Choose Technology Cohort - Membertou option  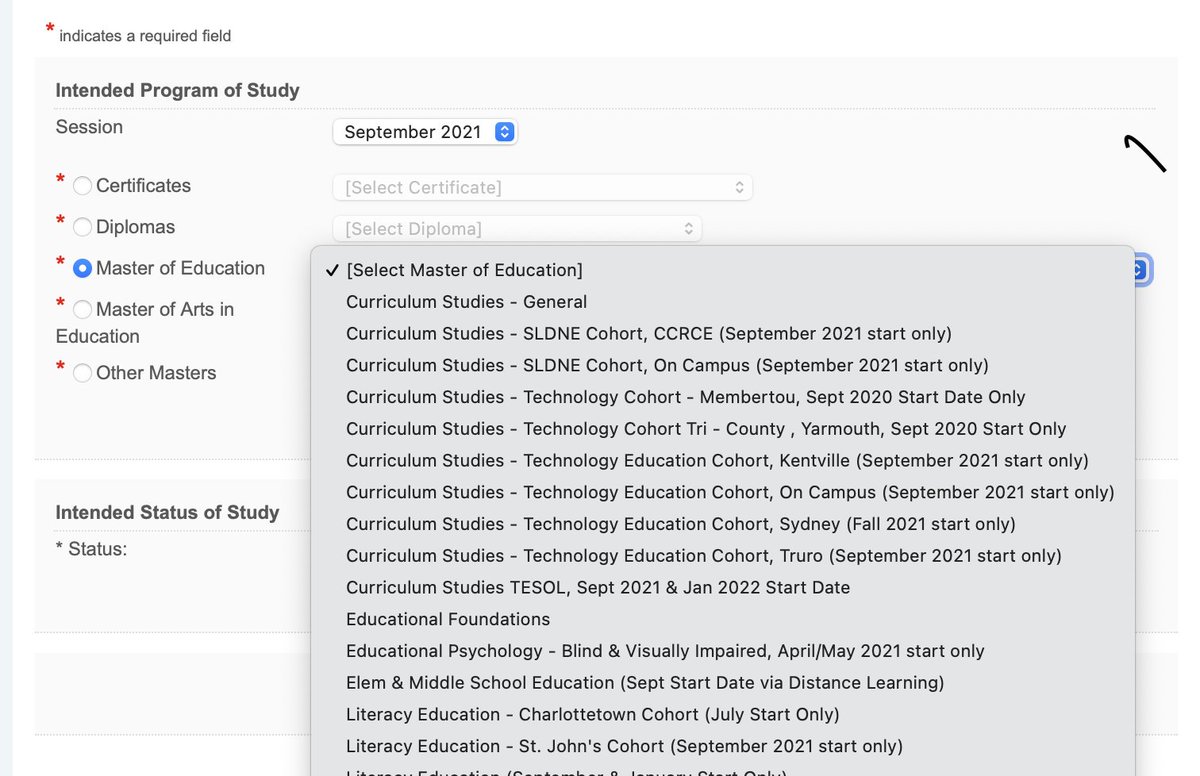pyautogui.click(x=723, y=397)
